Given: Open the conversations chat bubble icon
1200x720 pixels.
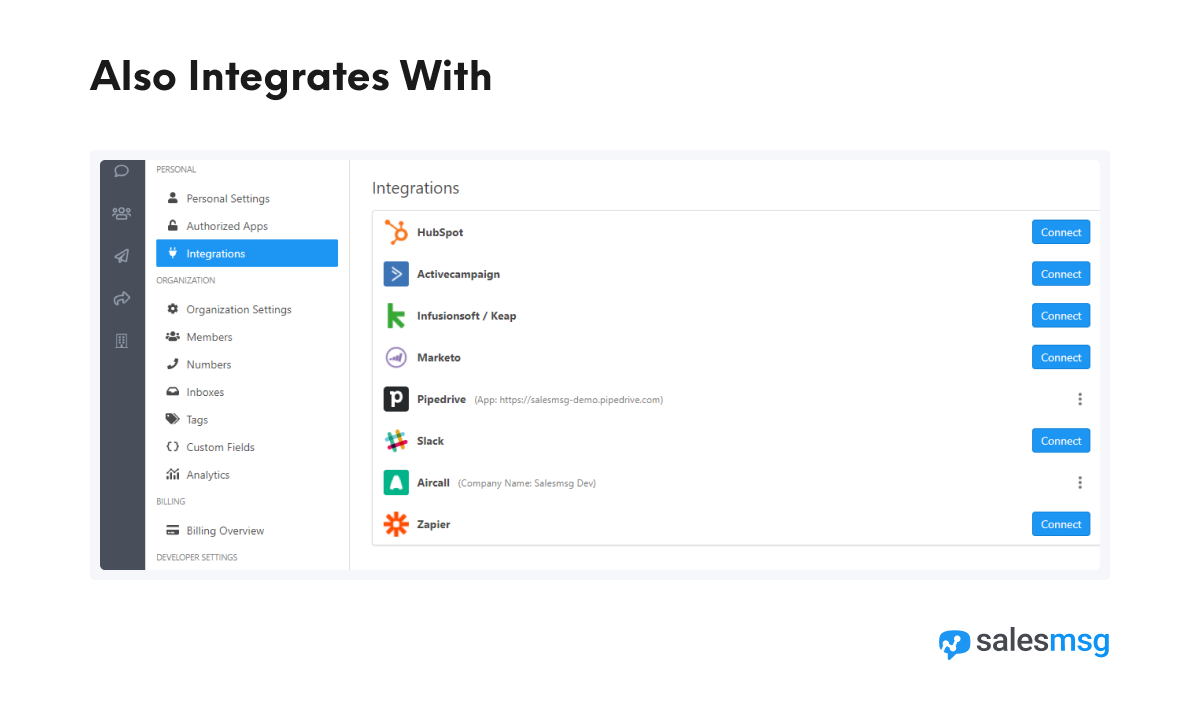Looking at the screenshot, I should point(122,171).
